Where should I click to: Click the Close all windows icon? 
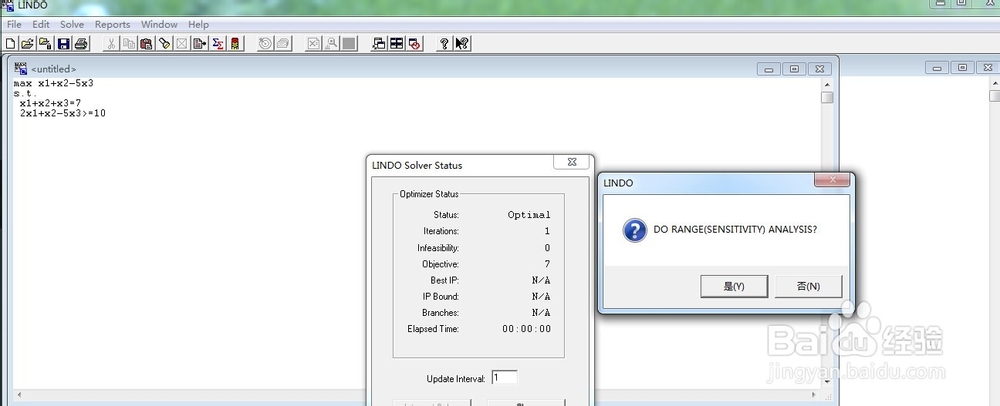tap(415, 43)
